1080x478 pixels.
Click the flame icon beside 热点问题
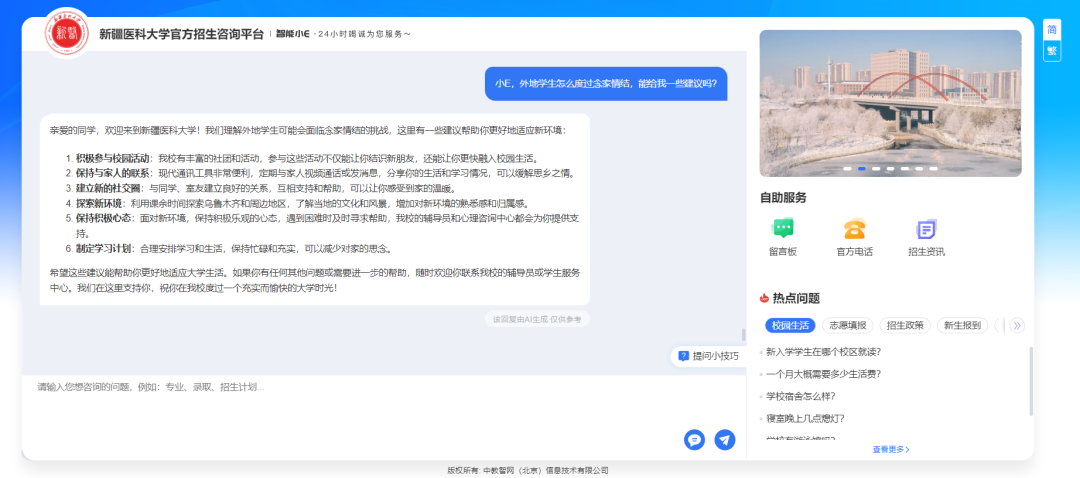click(x=765, y=298)
